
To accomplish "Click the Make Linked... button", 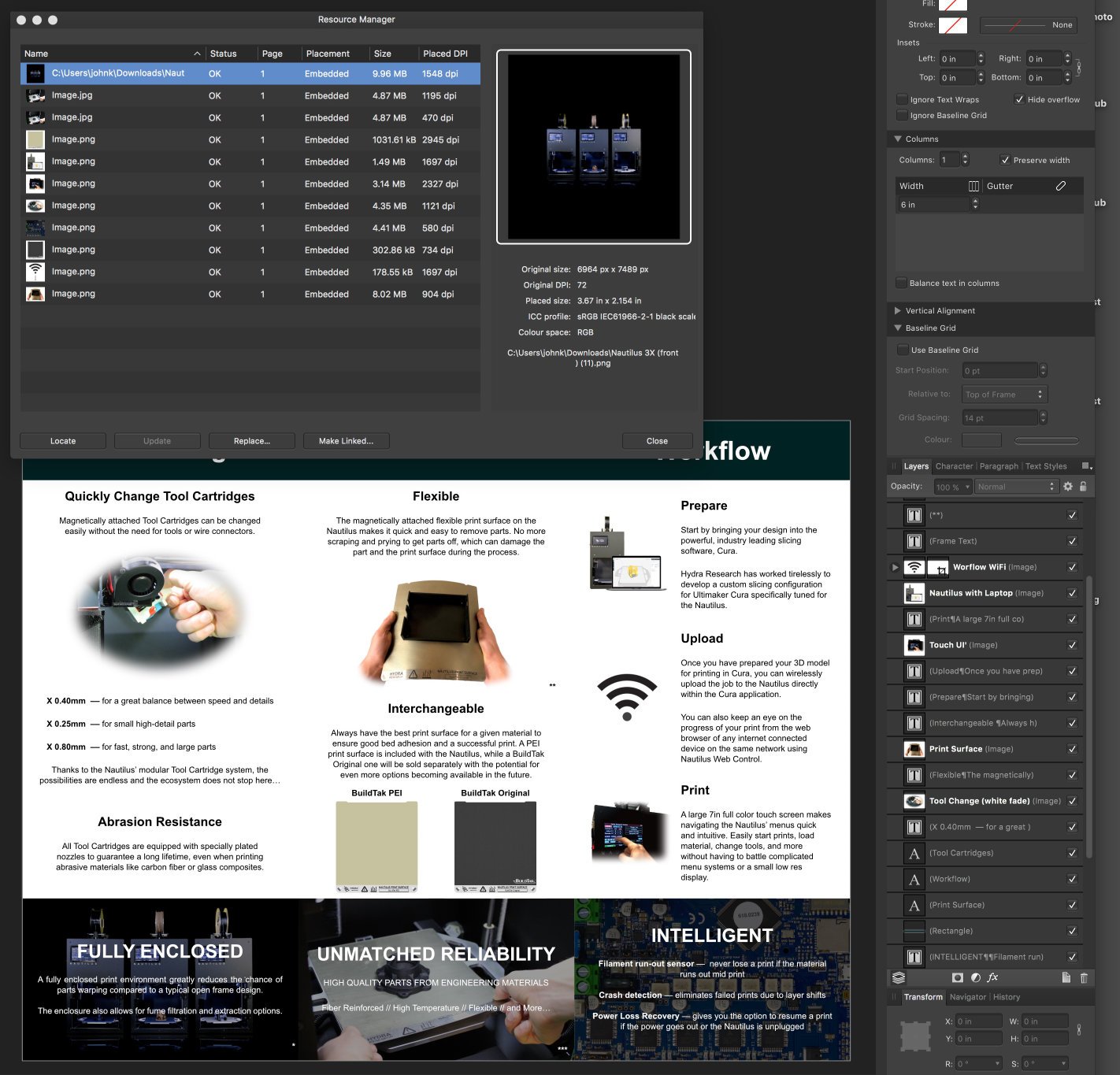I will [347, 441].
